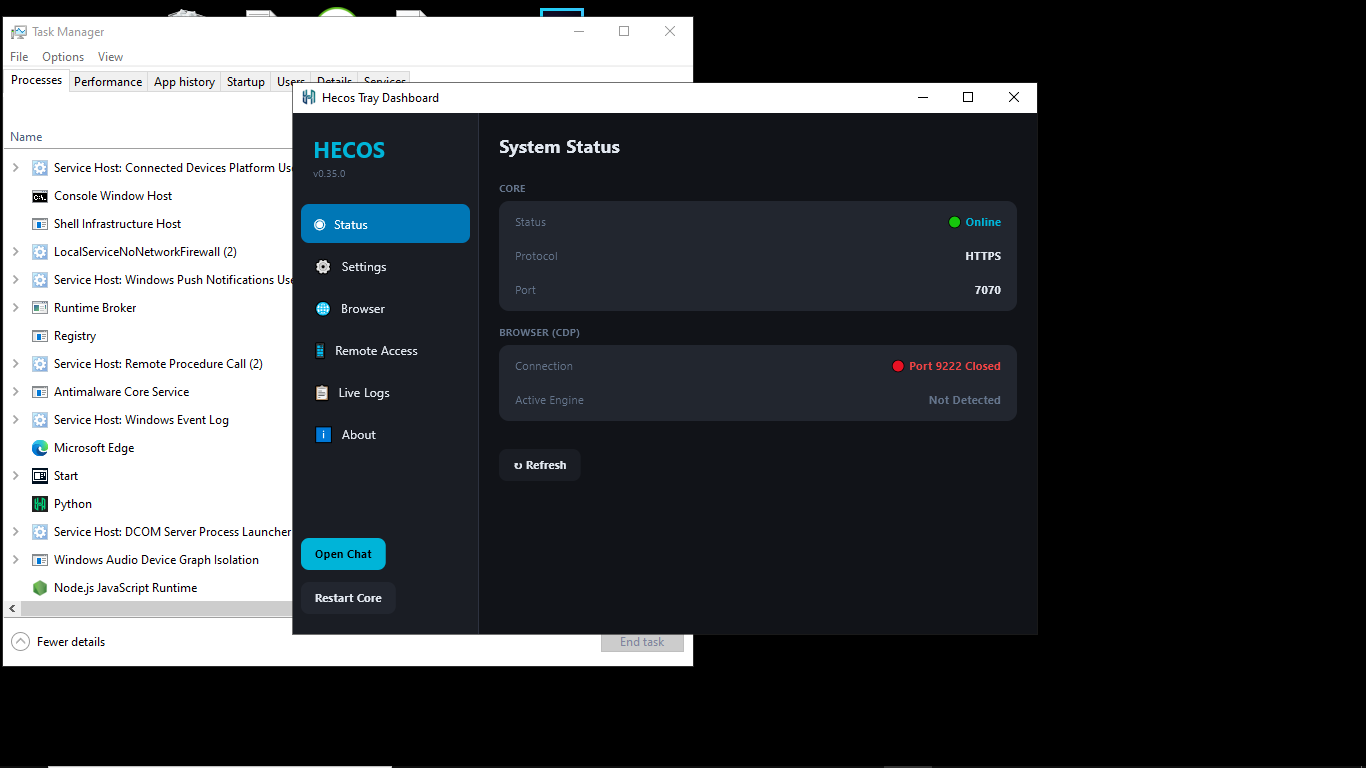The image size is (1366, 768).
Task: Click the port value 7070
Action: [988, 290]
